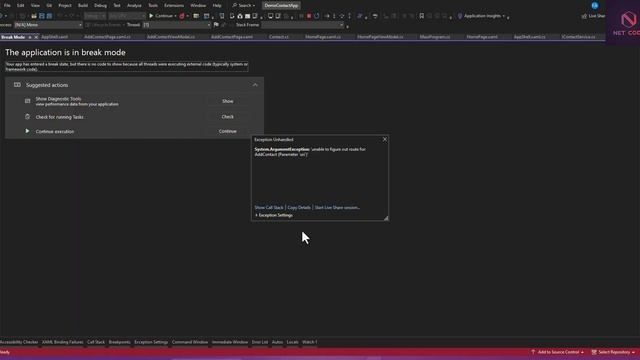
Task: Open the Build menu
Action: [x=83, y=6]
